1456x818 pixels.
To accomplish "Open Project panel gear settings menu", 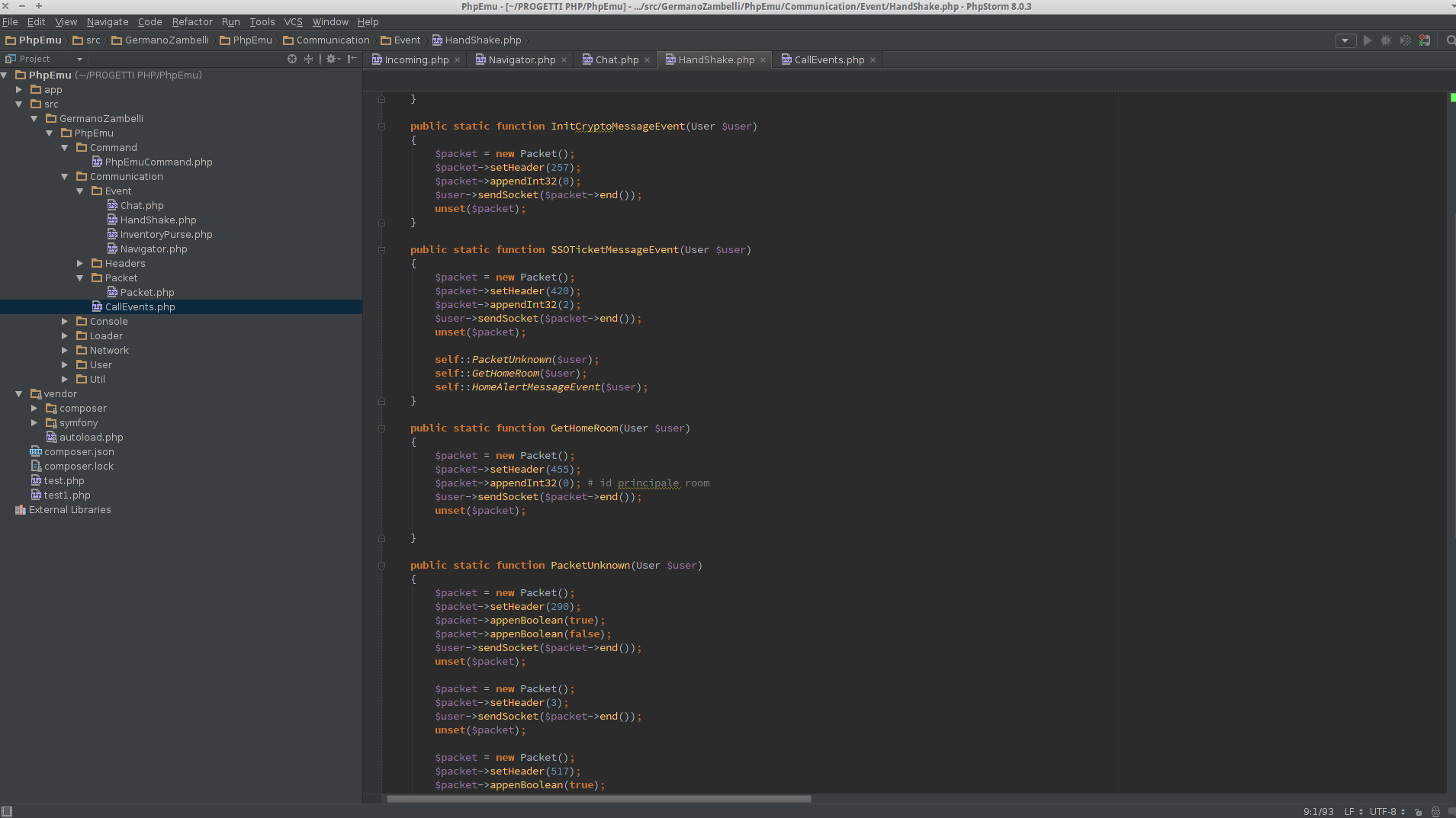I will click(333, 59).
